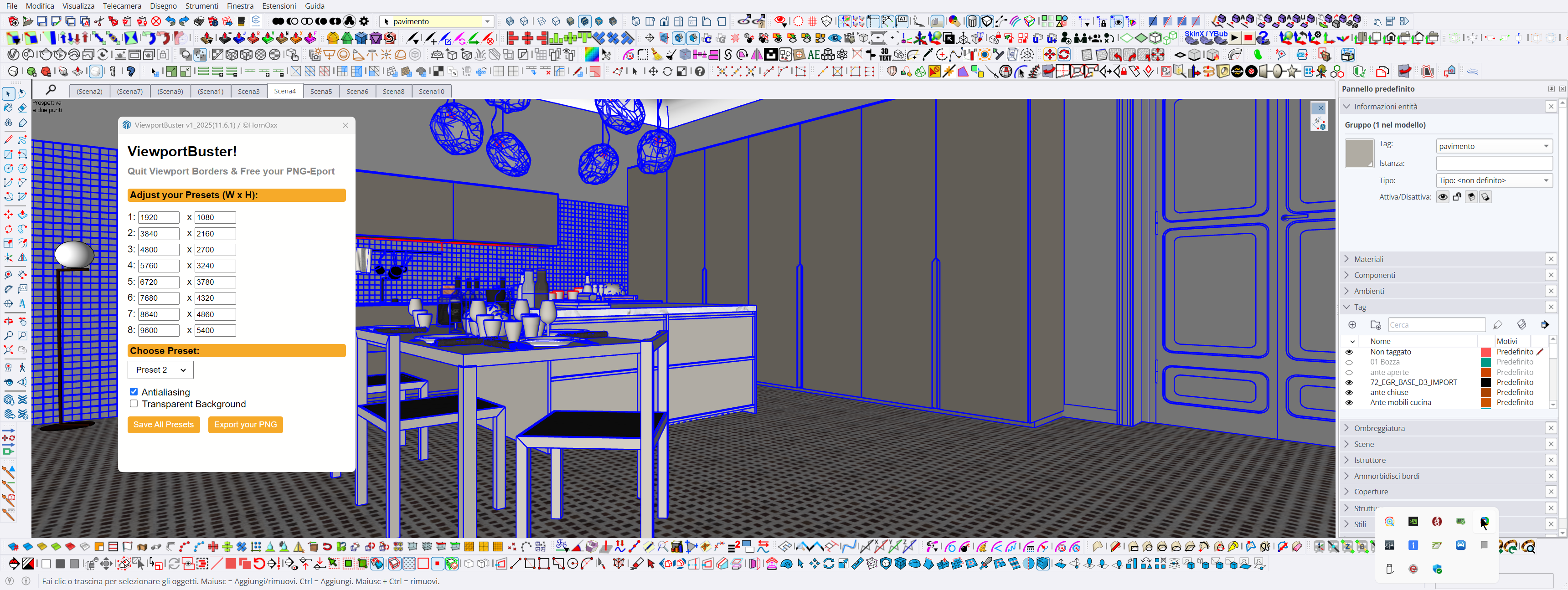
Task: Open the Estensioni menu
Action: [279, 5]
